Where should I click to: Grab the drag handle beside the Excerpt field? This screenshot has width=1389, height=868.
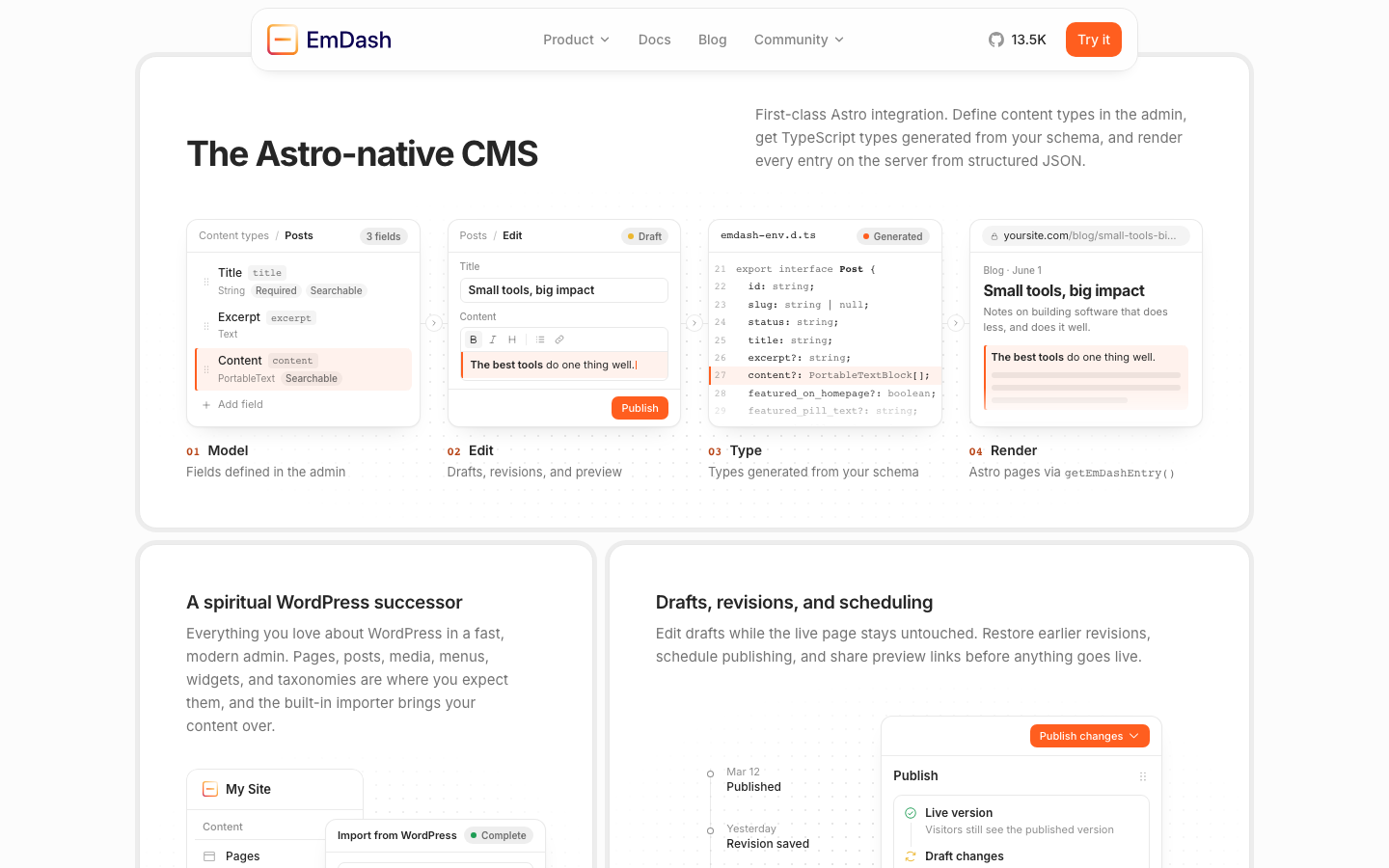(206, 326)
